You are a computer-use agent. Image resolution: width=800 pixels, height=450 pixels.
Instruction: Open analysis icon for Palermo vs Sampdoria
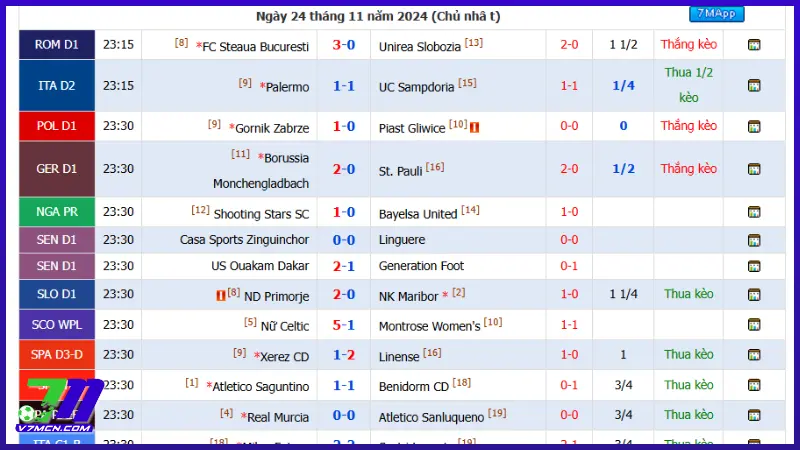(754, 86)
